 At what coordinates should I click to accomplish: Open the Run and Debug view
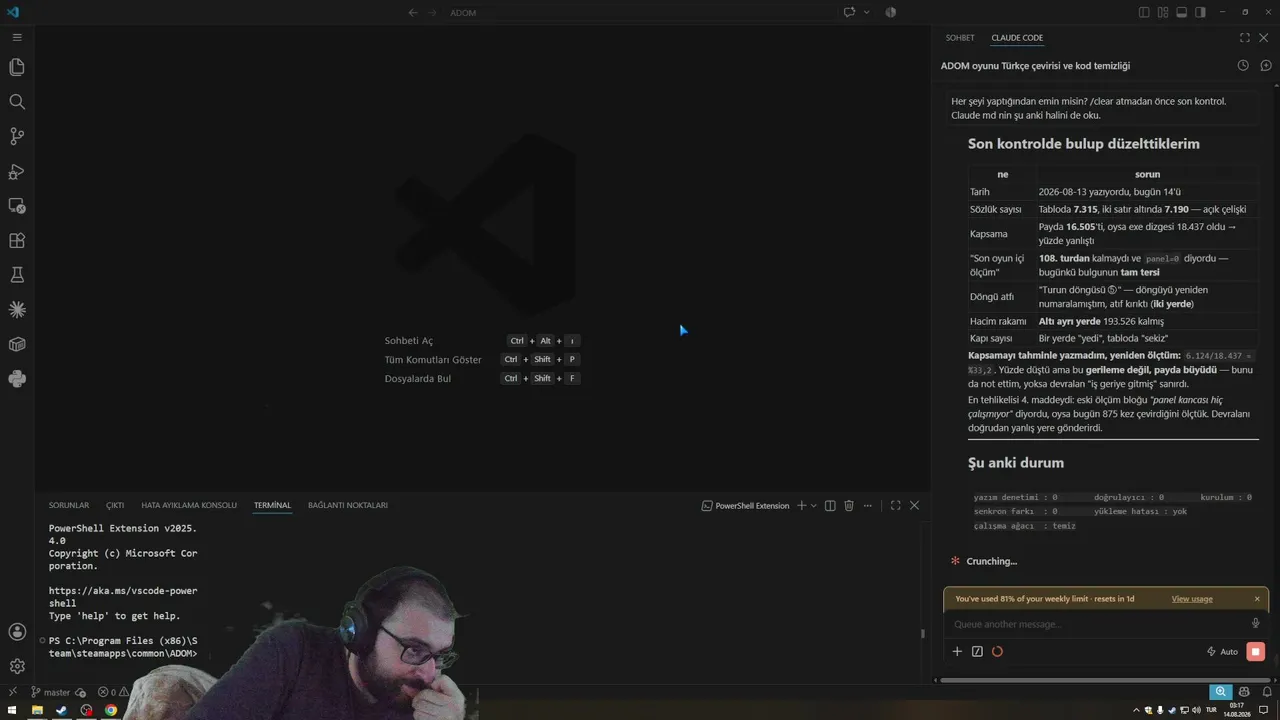point(17,171)
